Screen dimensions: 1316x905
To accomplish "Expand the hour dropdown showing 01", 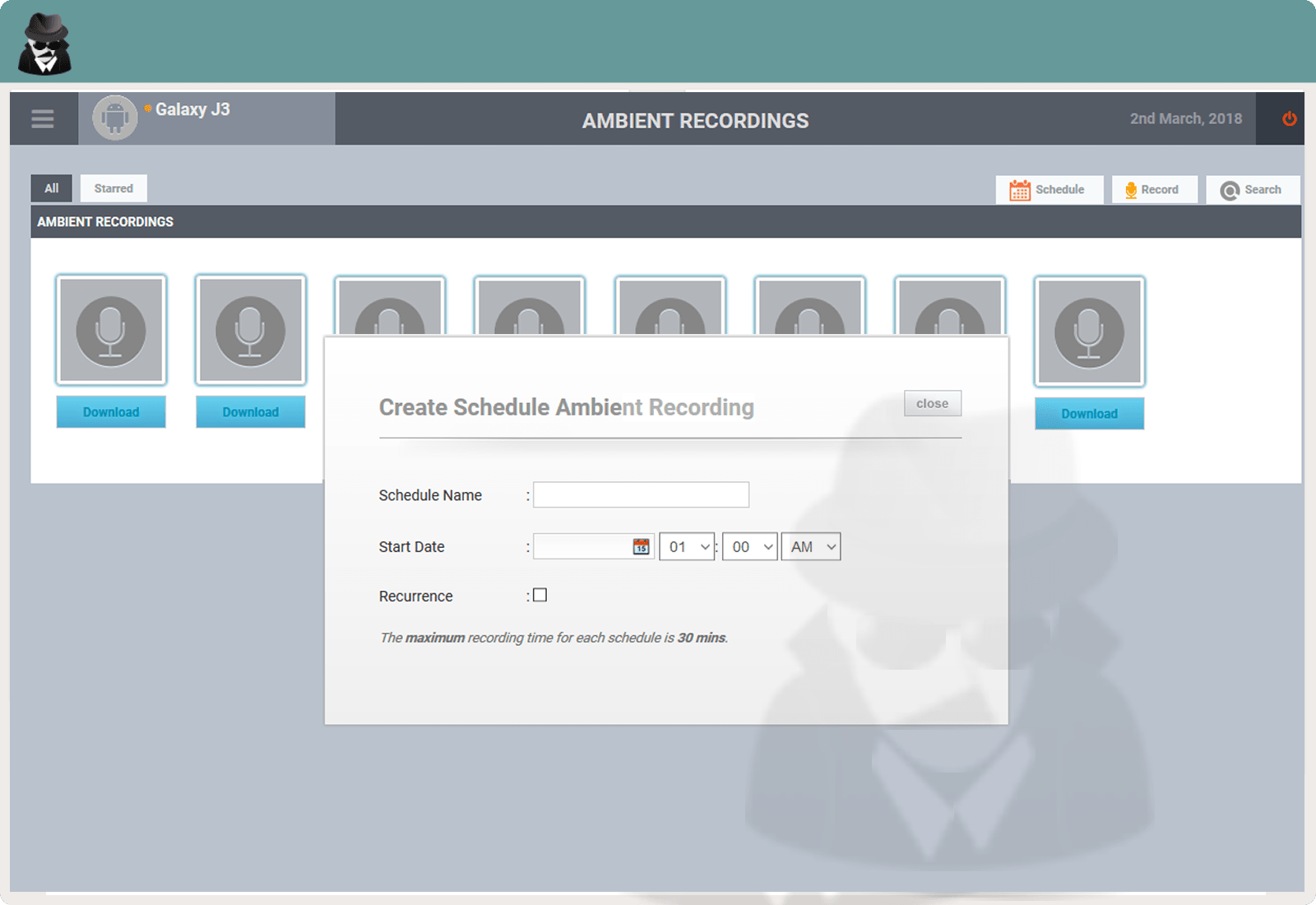I will [687, 547].
